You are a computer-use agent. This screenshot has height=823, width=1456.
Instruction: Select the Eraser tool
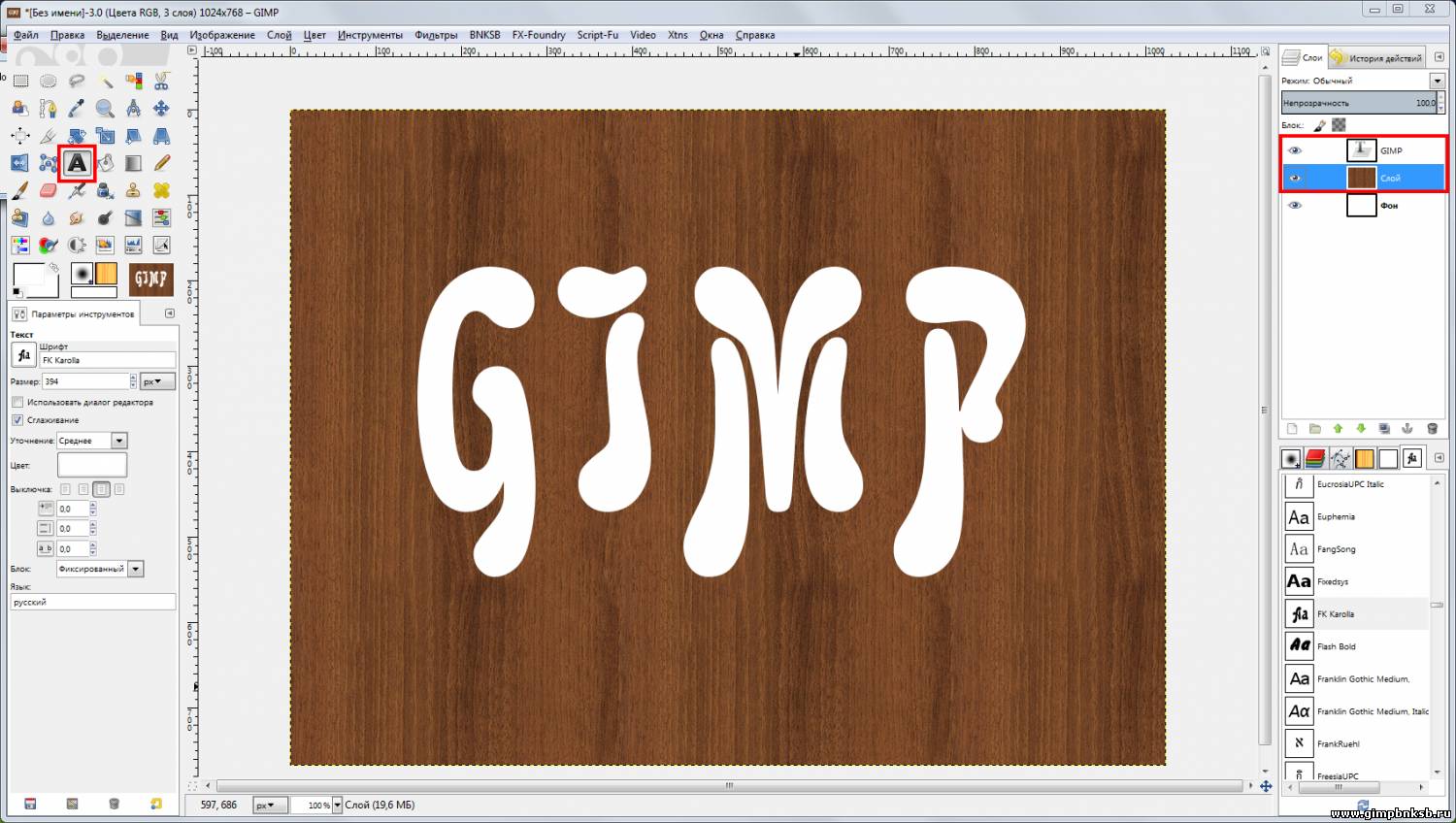coord(49,190)
